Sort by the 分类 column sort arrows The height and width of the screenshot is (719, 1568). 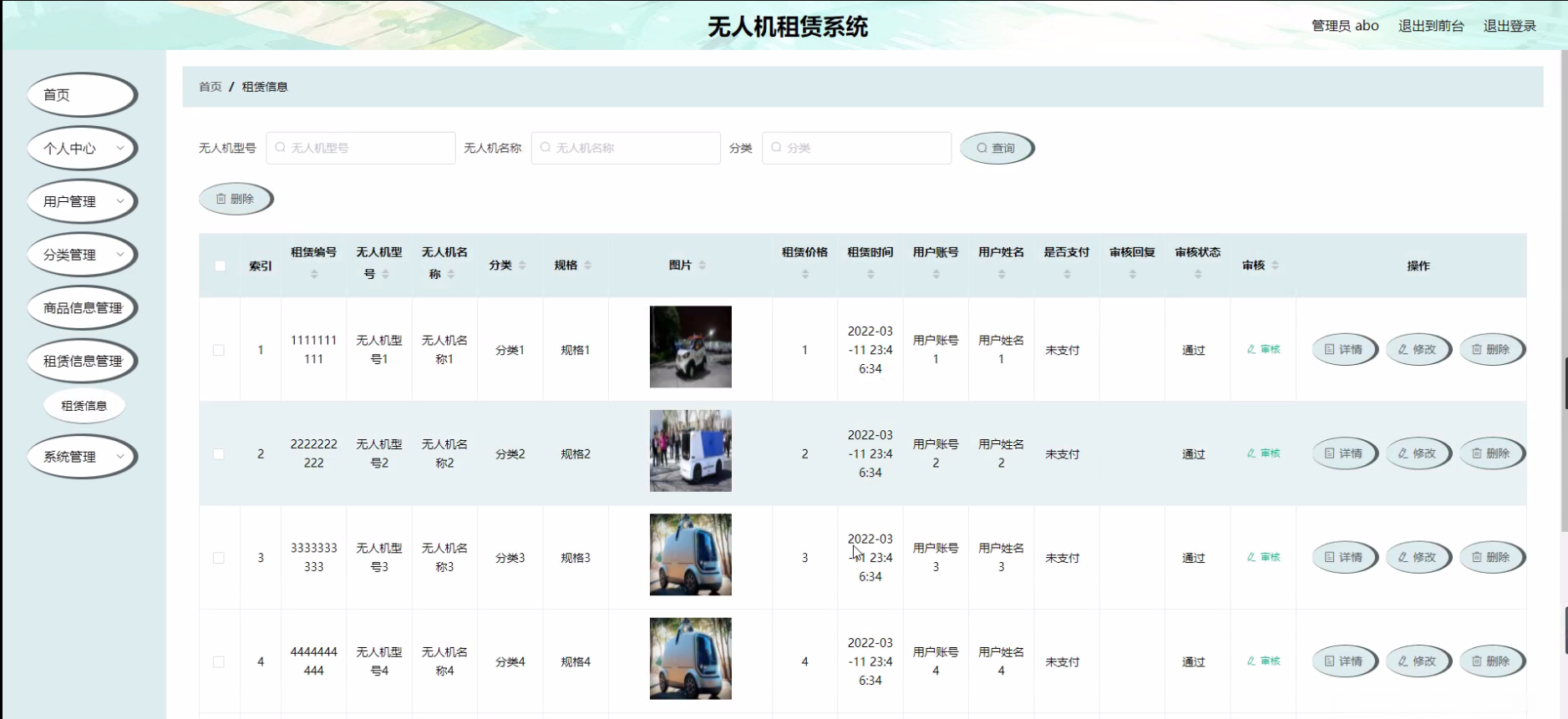pyautogui.click(x=522, y=266)
